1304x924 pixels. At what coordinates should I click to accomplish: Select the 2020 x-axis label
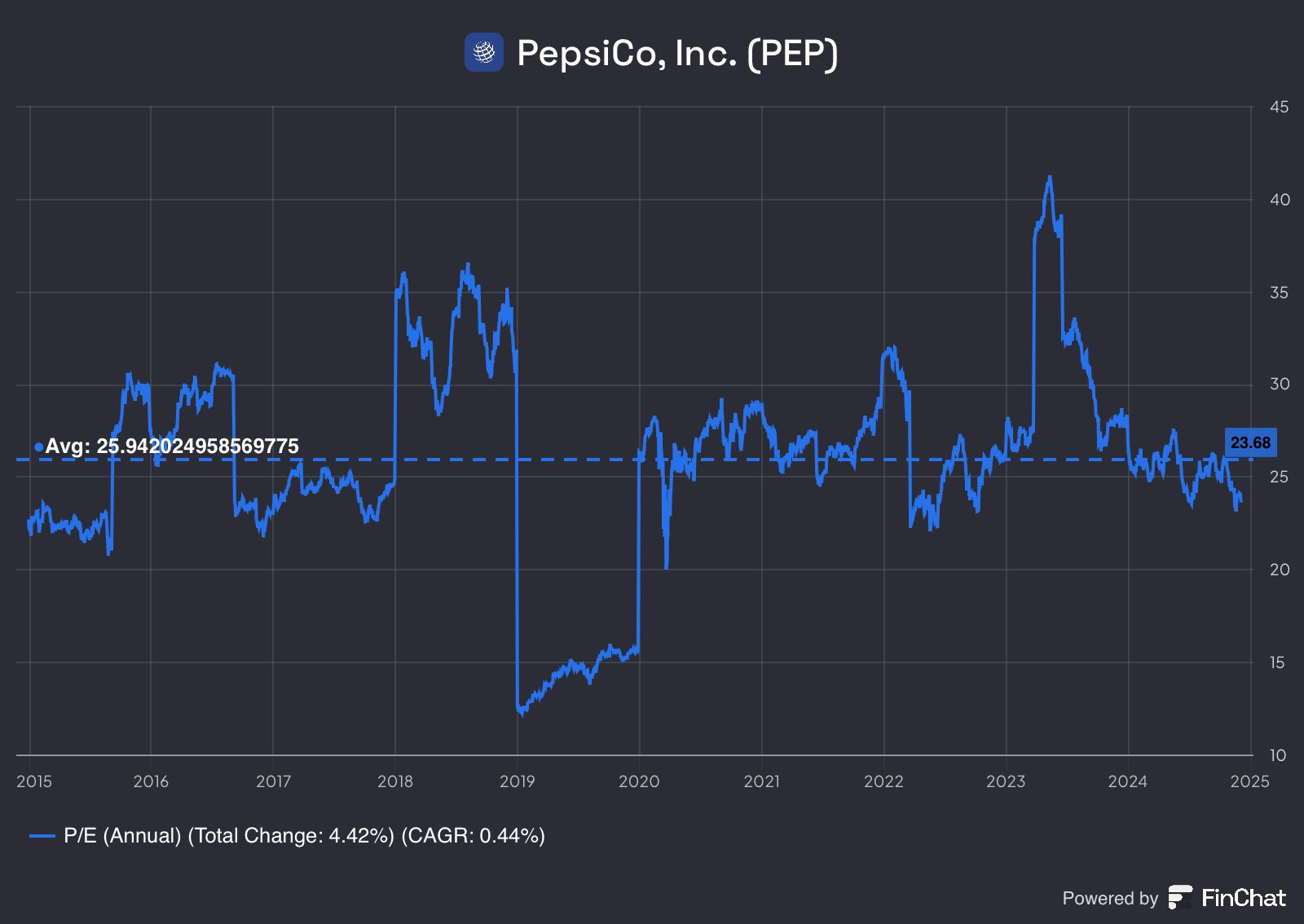(639, 781)
